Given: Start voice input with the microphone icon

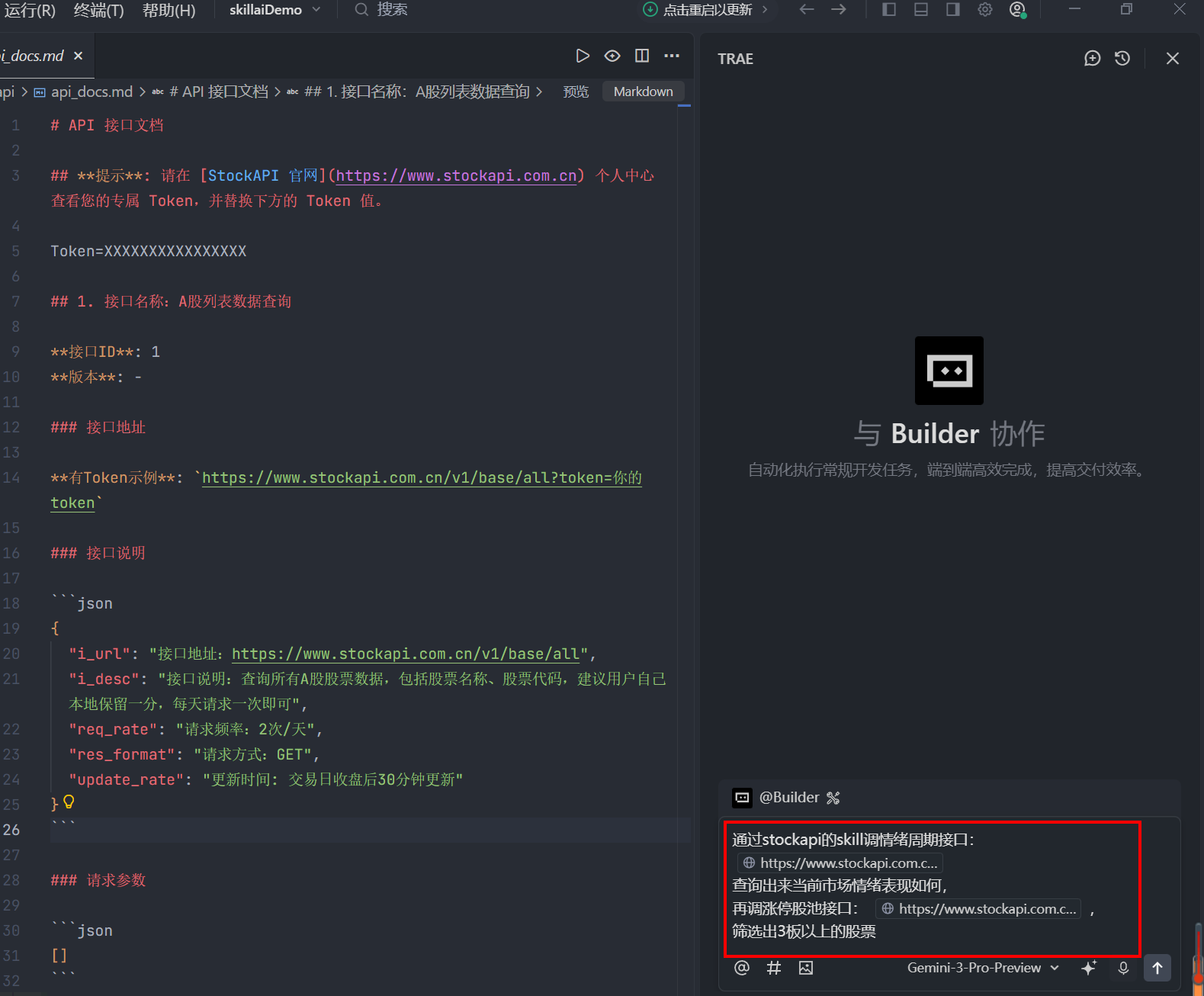Looking at the screenshot, I should [1123, 968].
